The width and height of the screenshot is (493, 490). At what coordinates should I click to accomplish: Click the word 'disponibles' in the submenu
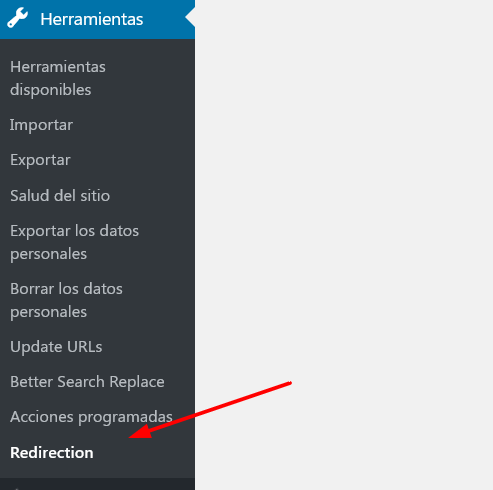tap(51, 90)
